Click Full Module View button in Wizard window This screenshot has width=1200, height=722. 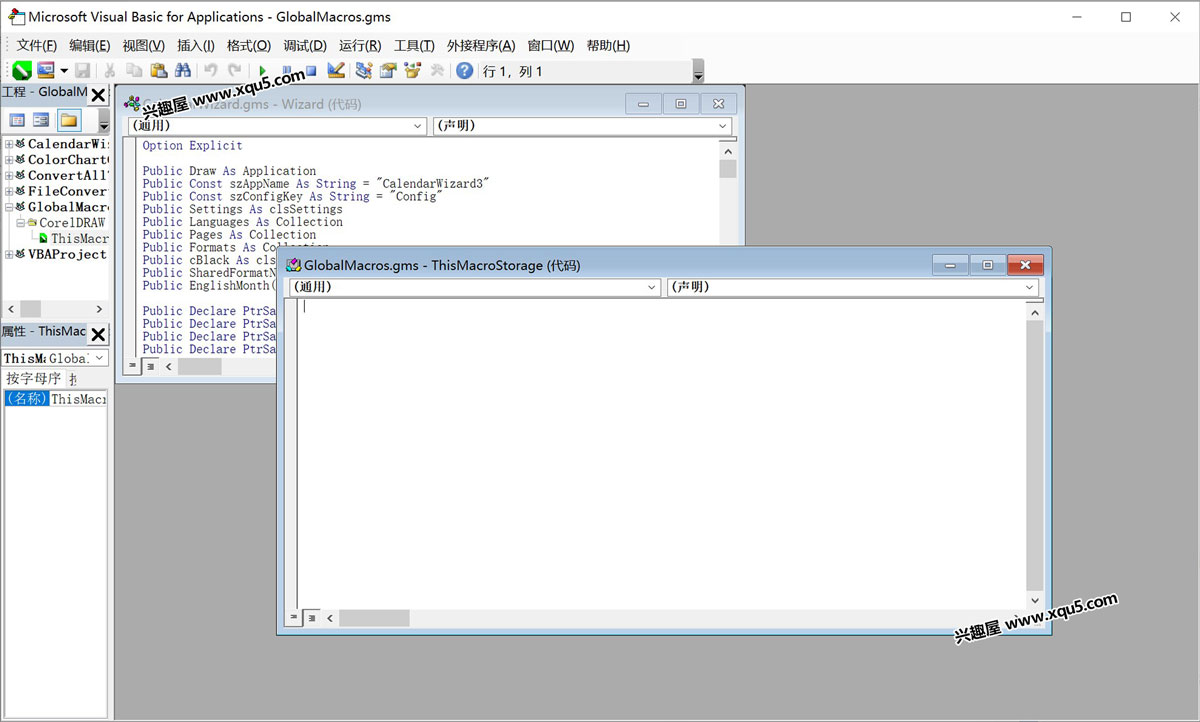pos(150,367)
